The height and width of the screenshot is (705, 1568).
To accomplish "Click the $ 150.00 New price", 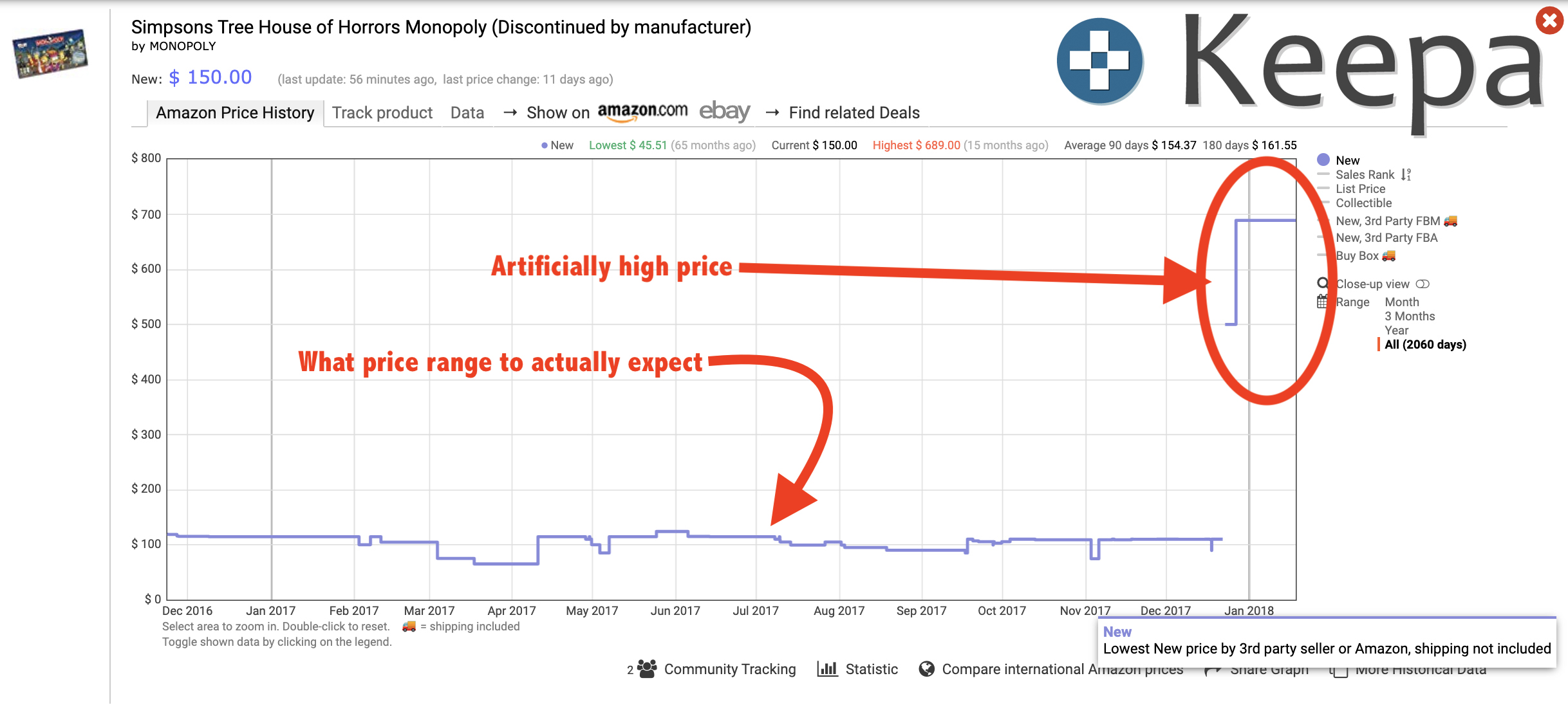I will 210,77.
